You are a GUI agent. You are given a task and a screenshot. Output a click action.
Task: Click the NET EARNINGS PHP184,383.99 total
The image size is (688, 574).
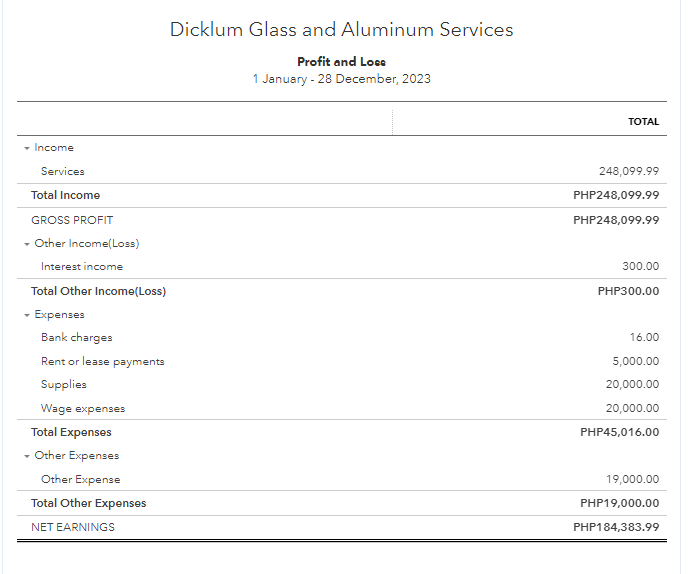coord(616,528)
